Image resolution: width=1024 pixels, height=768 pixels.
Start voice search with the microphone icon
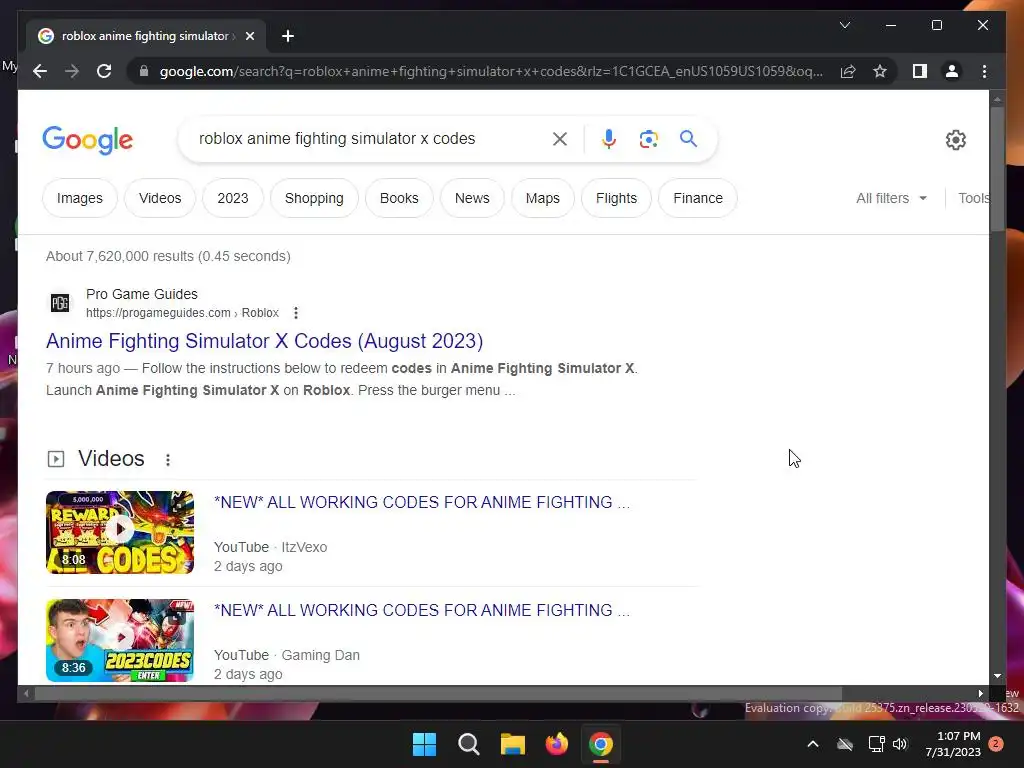click(x=609, y=139)
